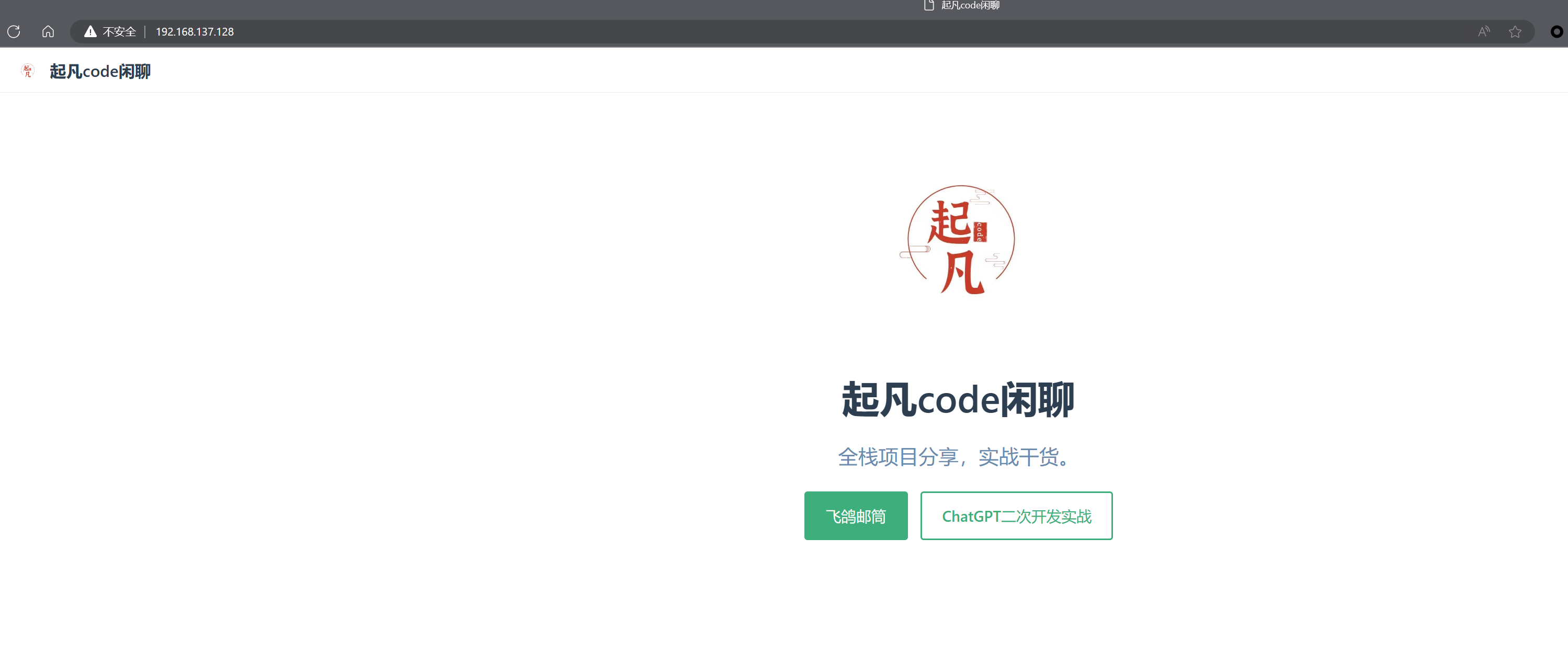This screenshot has height=661, width=1568.
Task: Click the 不安全 security label
Action: 119,32
